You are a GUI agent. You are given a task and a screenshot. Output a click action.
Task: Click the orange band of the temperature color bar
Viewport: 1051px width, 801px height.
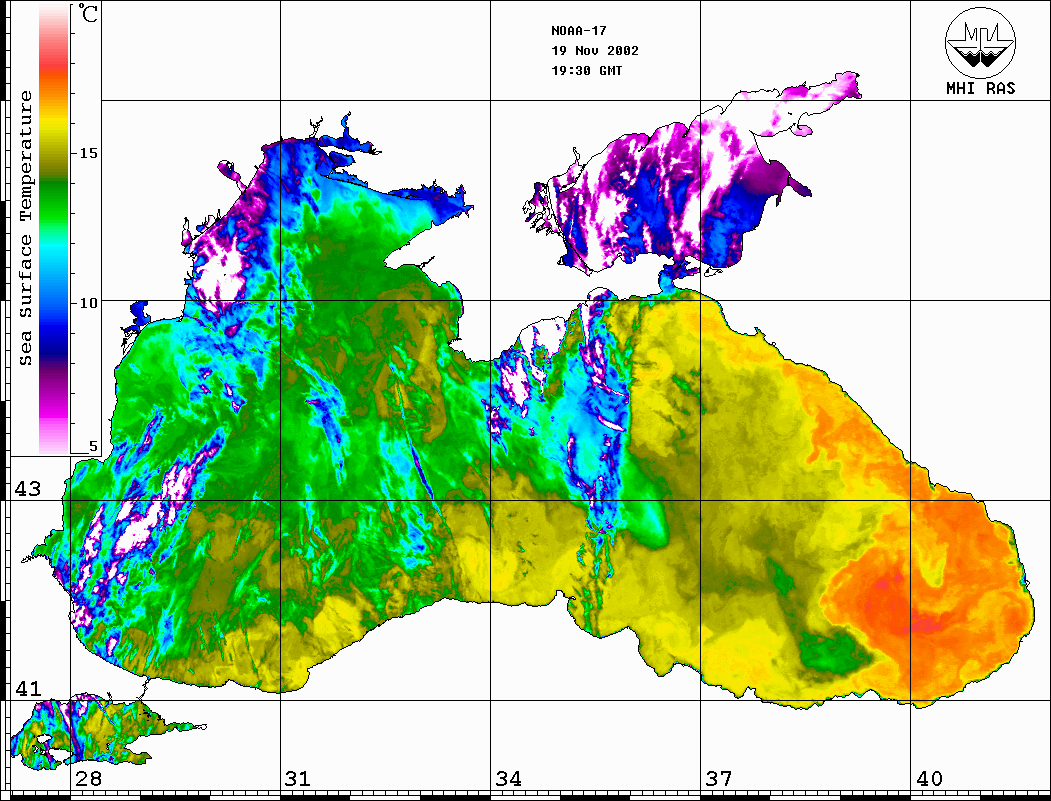(x=54, y=87)
